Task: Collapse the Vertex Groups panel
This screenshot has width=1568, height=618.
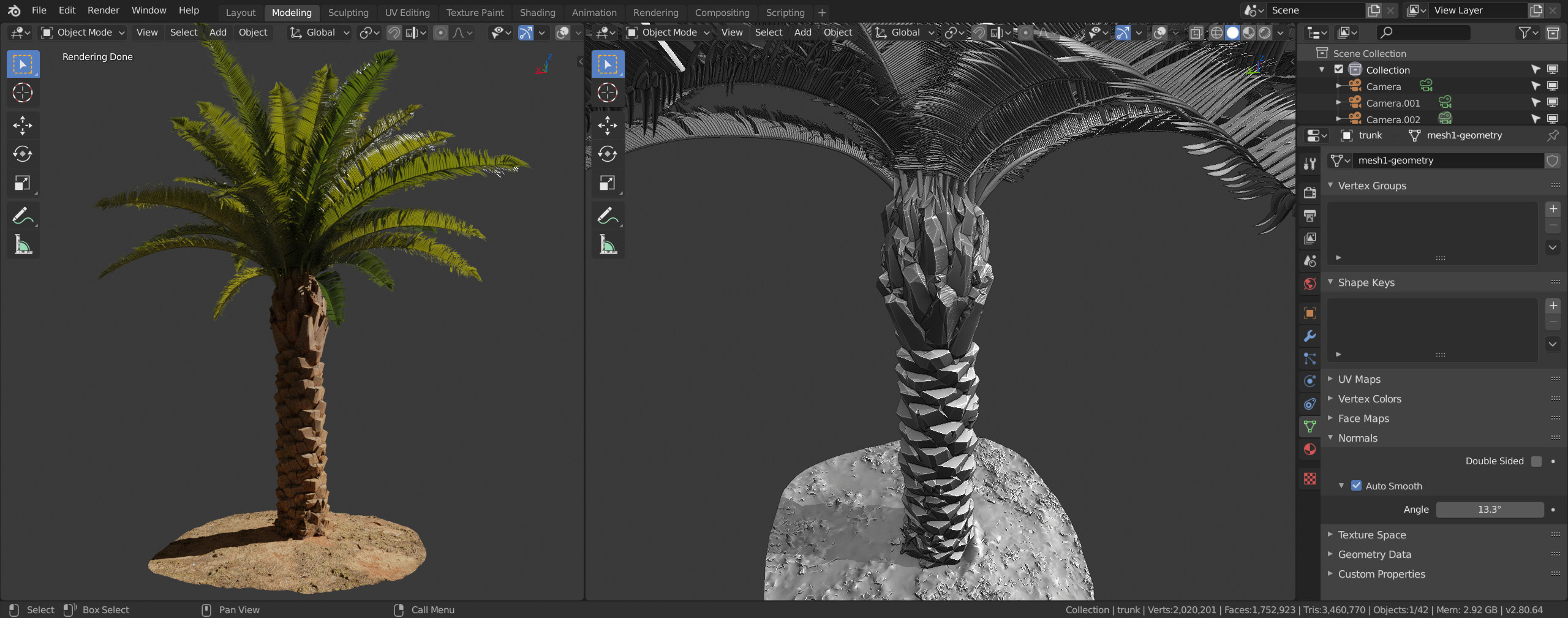Action: coord(1371,186)
